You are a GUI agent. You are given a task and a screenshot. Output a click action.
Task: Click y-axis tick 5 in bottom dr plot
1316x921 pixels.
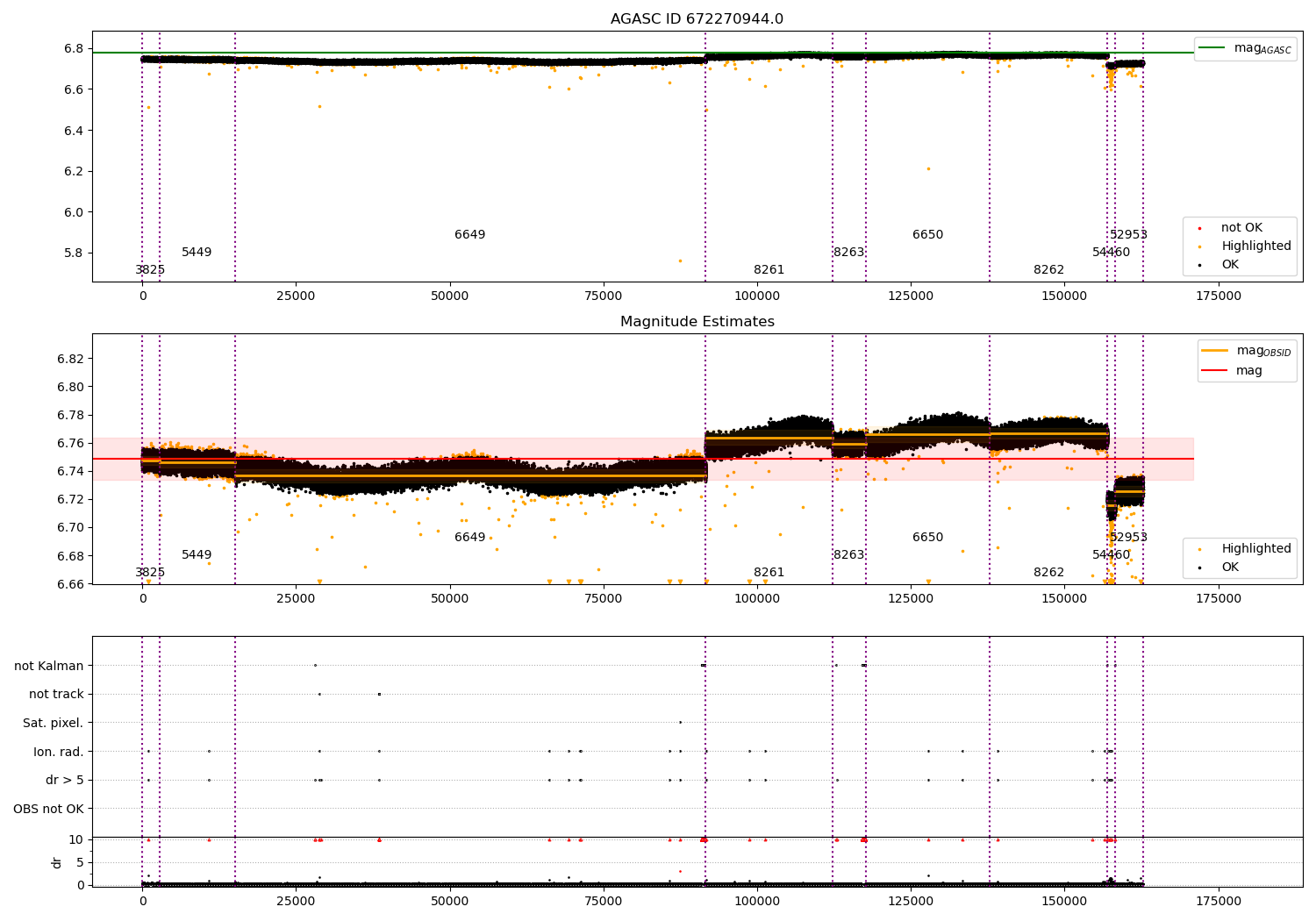(x=80, y=862)
